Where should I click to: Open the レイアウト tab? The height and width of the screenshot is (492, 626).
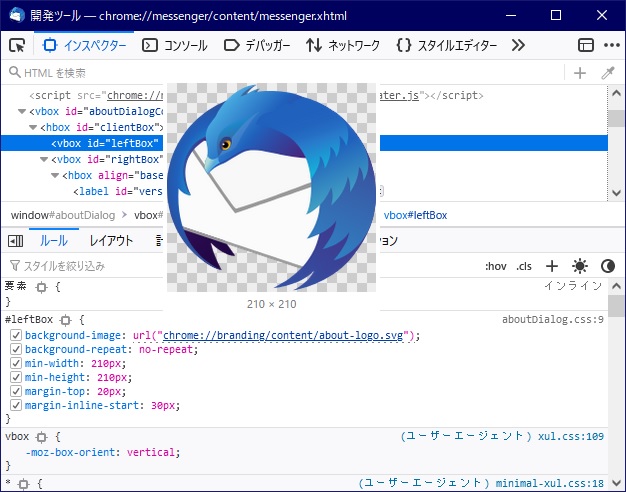111,241
